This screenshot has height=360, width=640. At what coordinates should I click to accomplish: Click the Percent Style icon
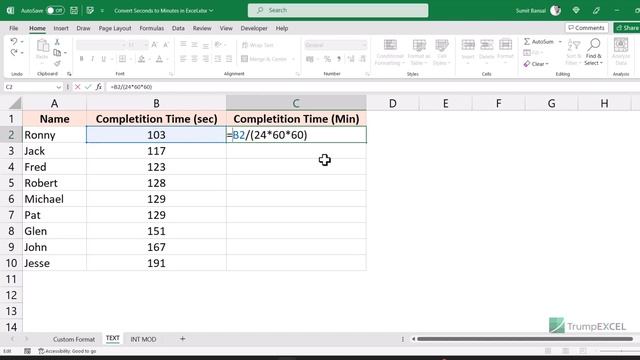tap(327, 60)
